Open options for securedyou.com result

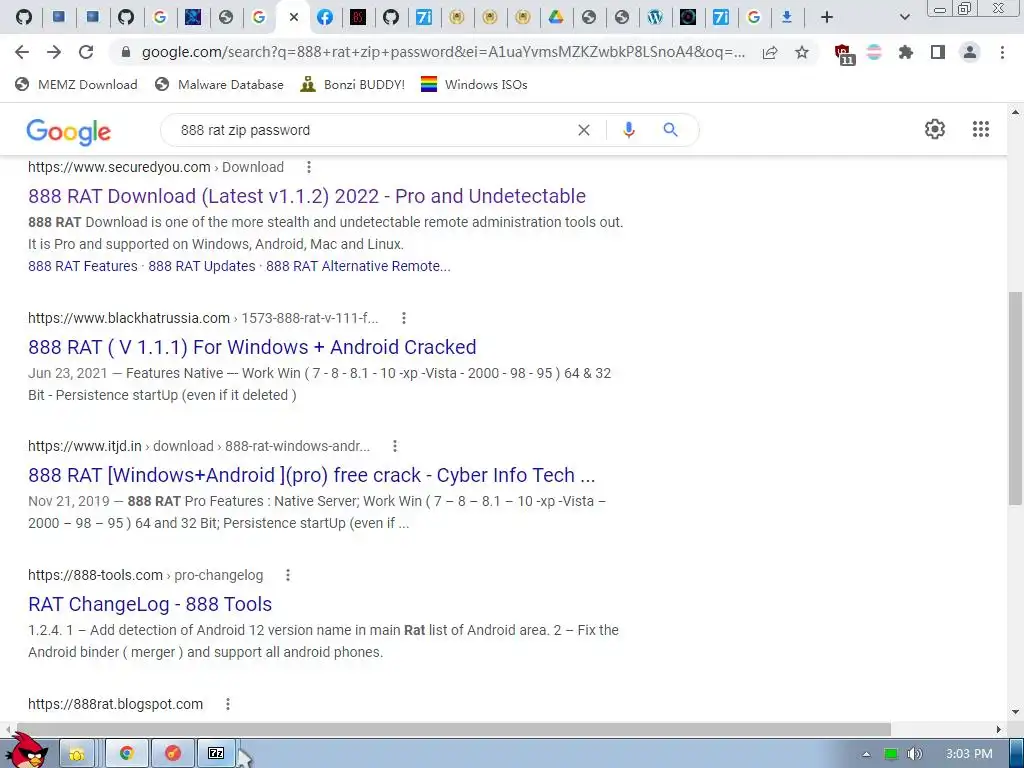pyautogui.click(x=309, y=167)
